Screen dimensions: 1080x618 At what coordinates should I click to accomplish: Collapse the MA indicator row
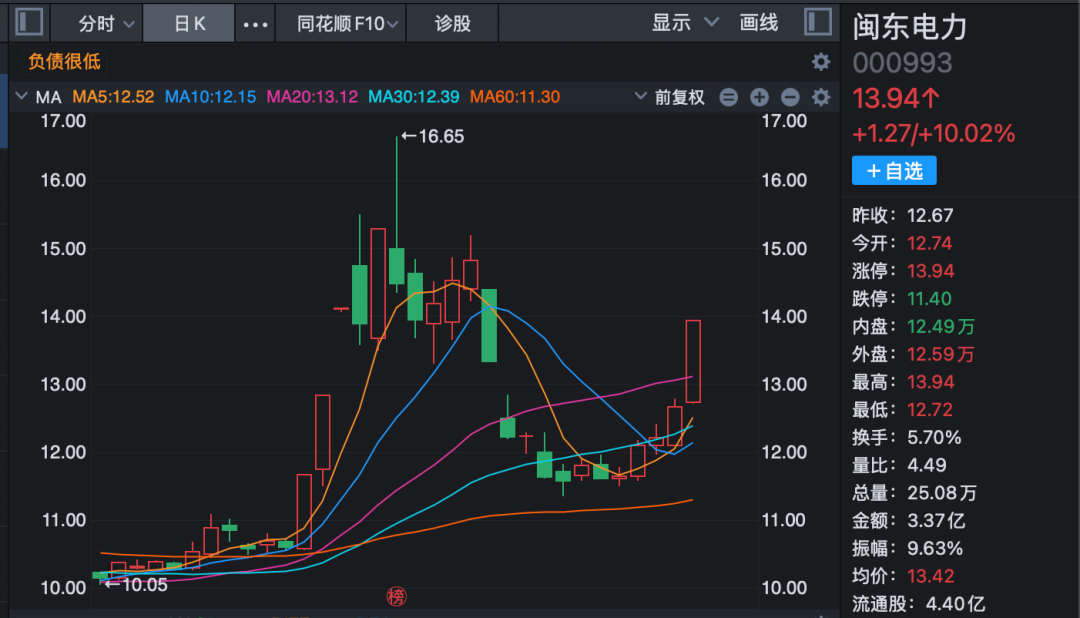pos(21,97)
